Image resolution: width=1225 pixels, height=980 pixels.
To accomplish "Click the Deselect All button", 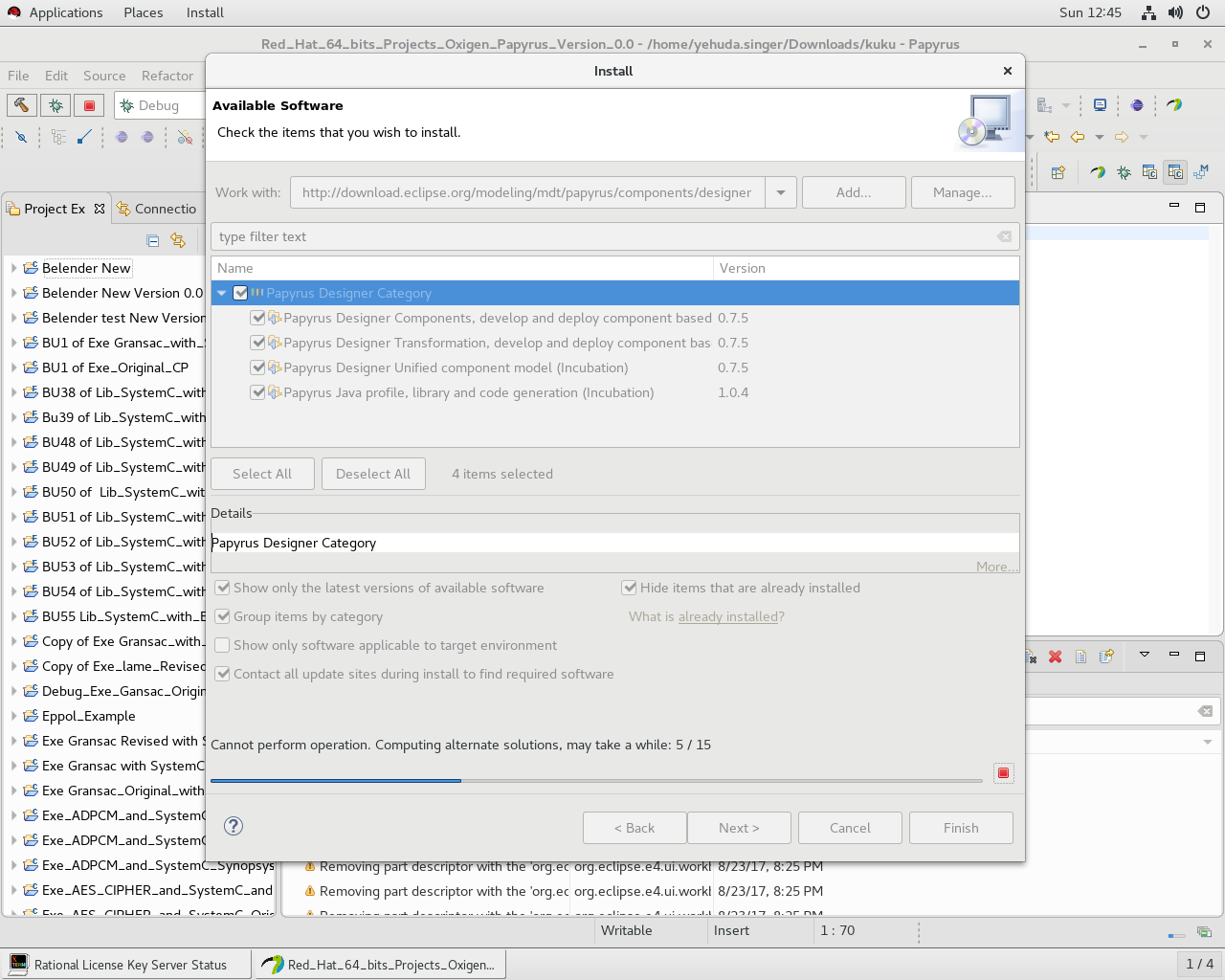I will pyautogui.click(x=373, y=474).
